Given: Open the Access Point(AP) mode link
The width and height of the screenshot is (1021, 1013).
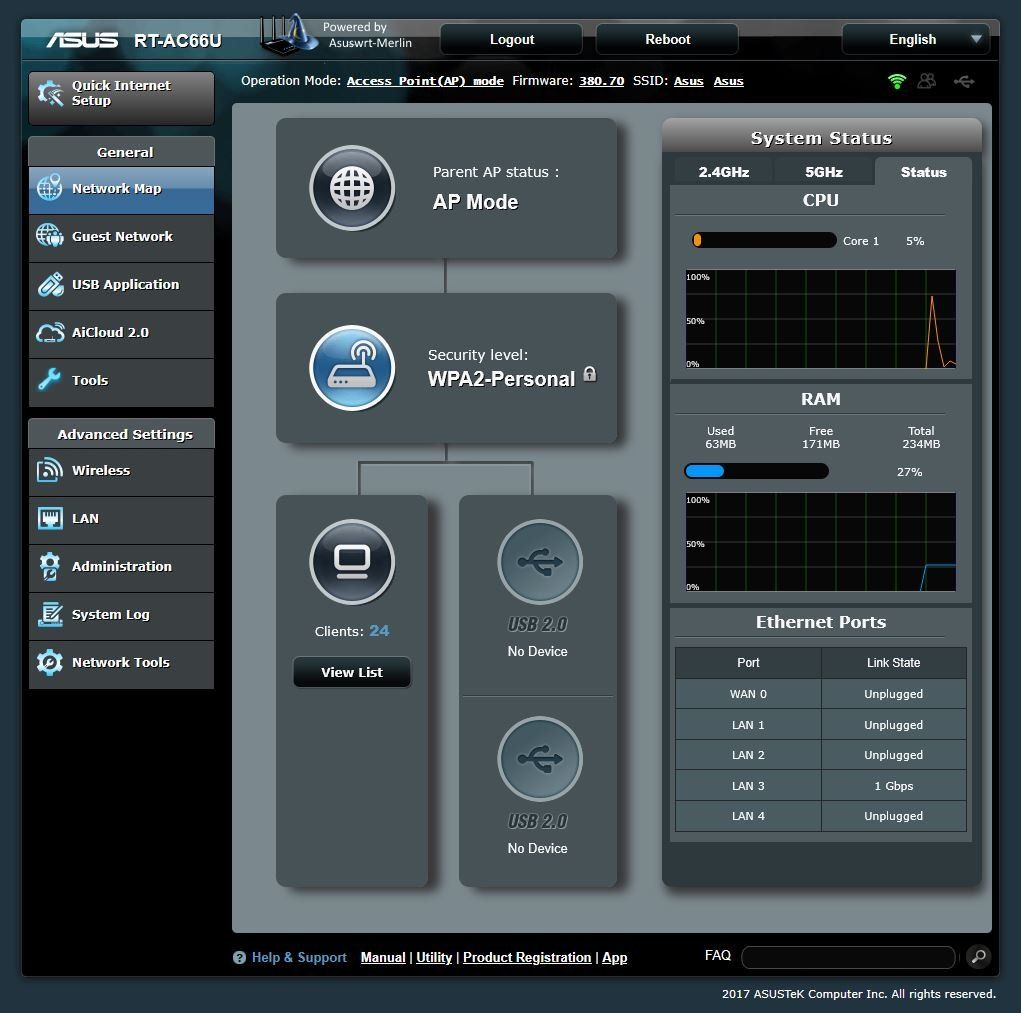Looking at the screenshot, I should click(x=425, y=81).
